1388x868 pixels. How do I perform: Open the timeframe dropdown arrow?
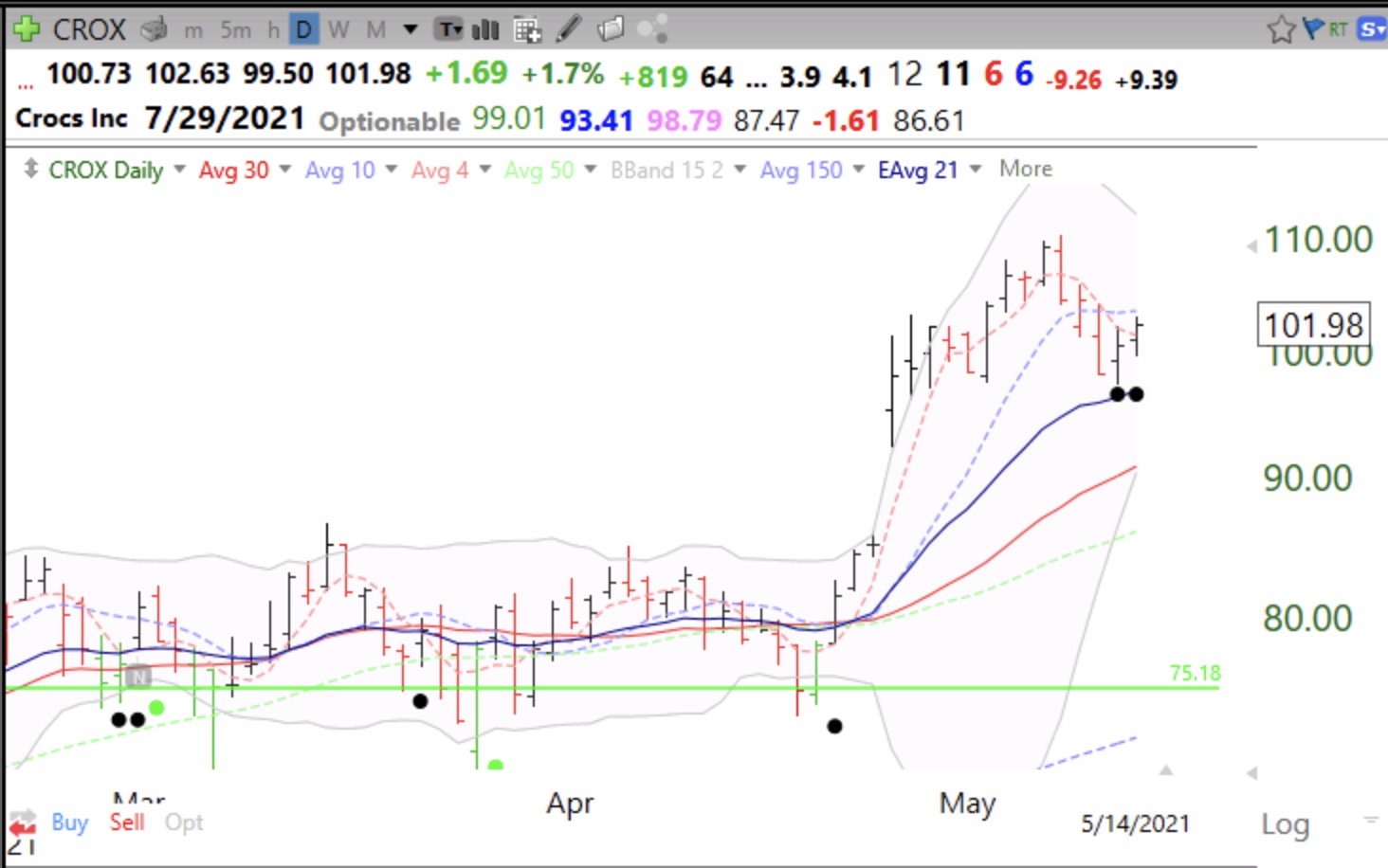click(411, 29)
